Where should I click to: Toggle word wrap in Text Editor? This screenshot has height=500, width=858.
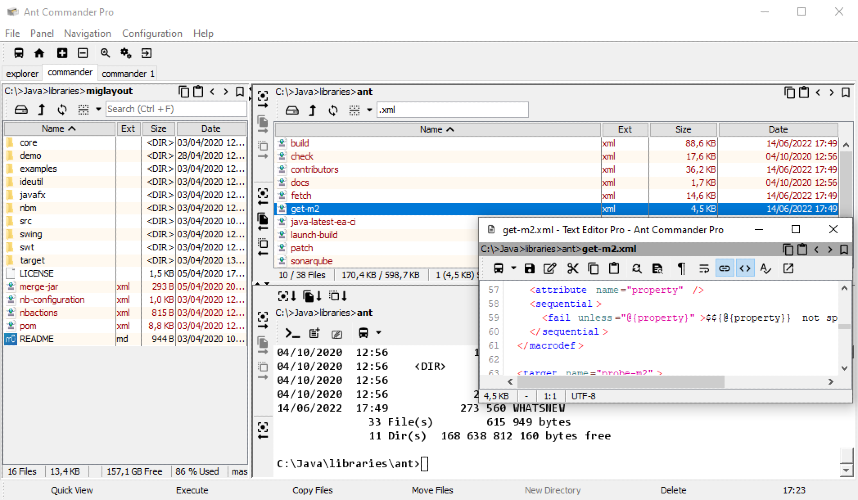click(x=704, y=269)
